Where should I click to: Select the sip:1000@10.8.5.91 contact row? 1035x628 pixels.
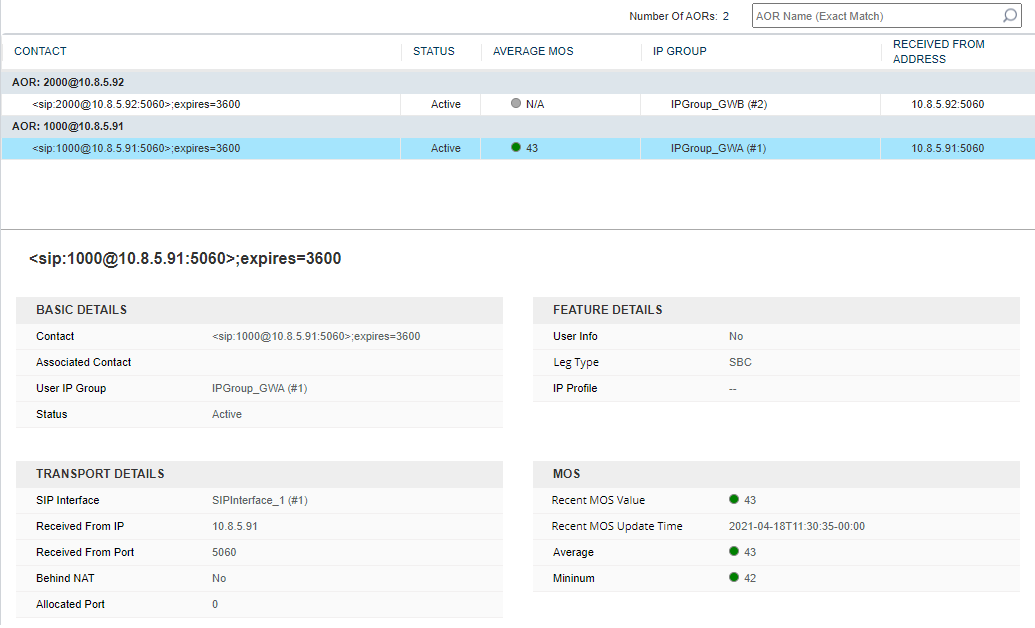point(136,148)
